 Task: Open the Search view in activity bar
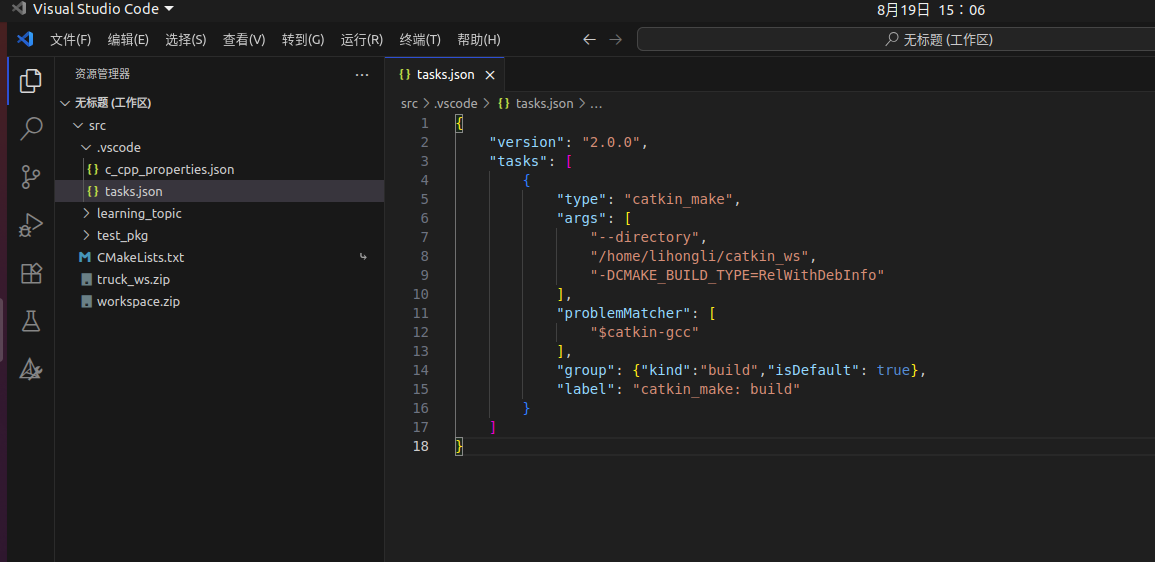[x=30, y=129]
